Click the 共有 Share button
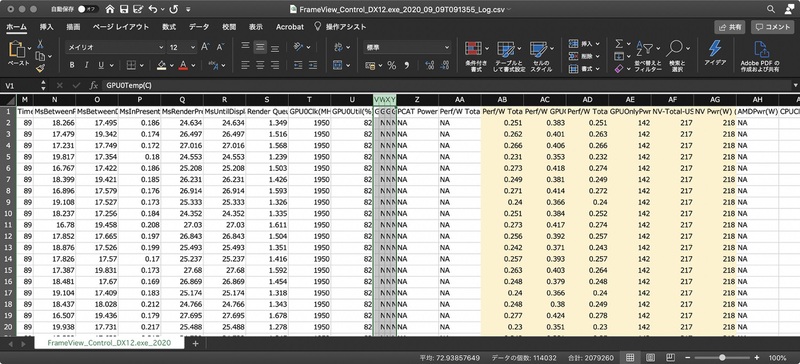Viewport: 800px width, 364px height. pos(730,27)
